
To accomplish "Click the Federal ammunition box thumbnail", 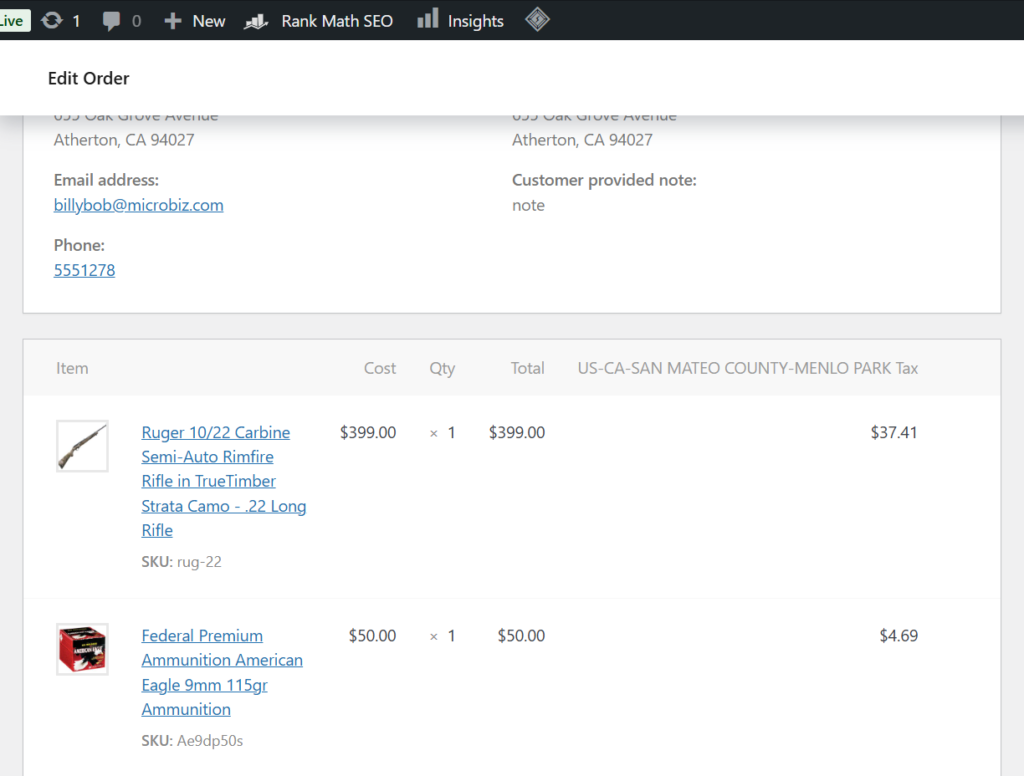I will pos(82,649).
